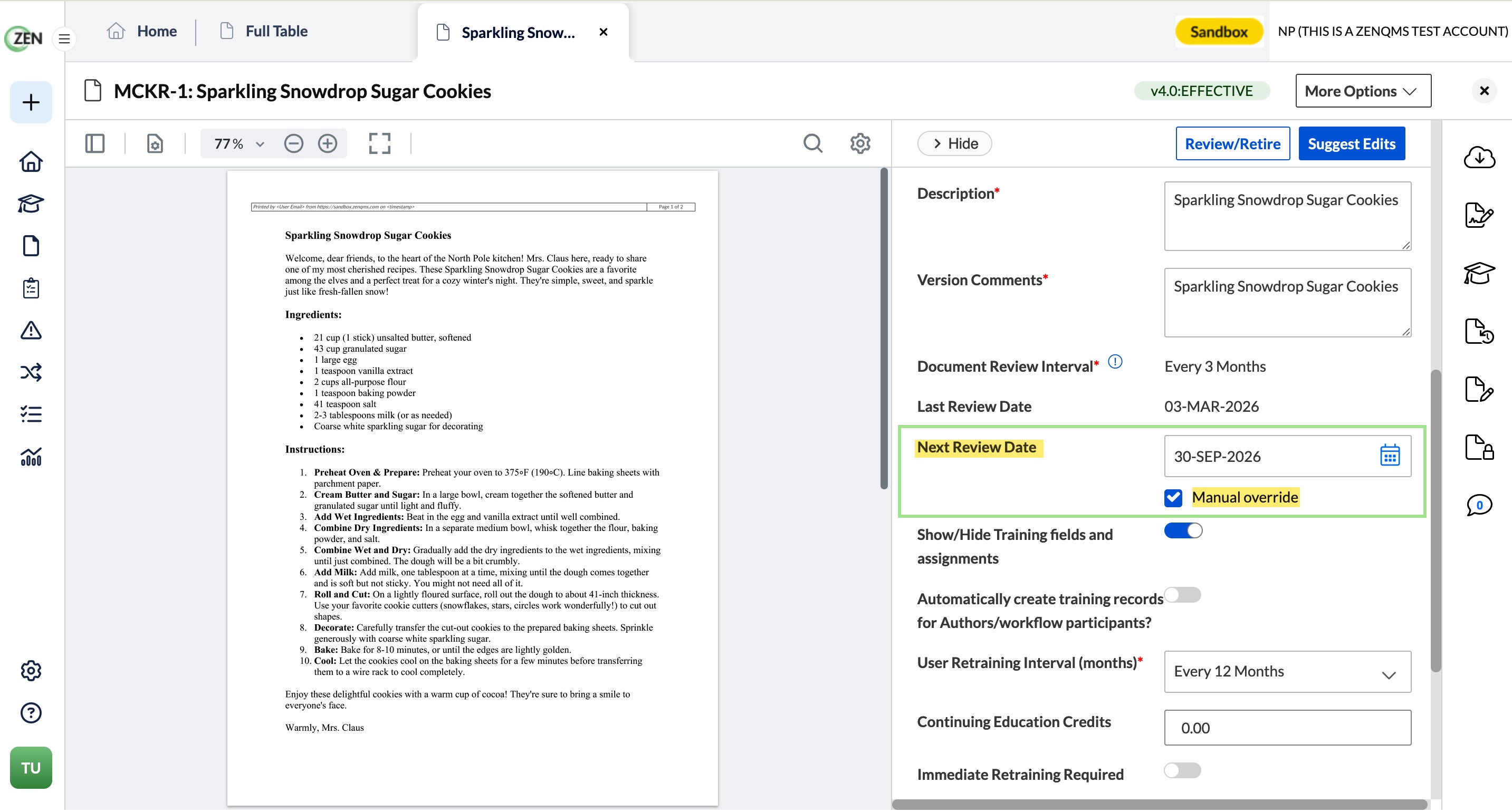Image resolution: width=1512 pixels, height=812 pixels.
Task: Expand the More Options dropdown
Action: point(1363,91)
